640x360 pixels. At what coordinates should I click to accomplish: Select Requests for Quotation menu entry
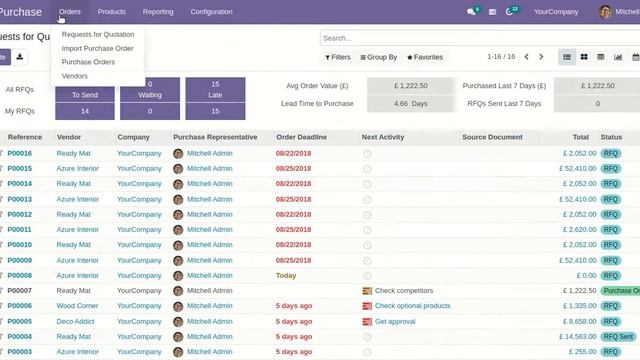(98, 34)
